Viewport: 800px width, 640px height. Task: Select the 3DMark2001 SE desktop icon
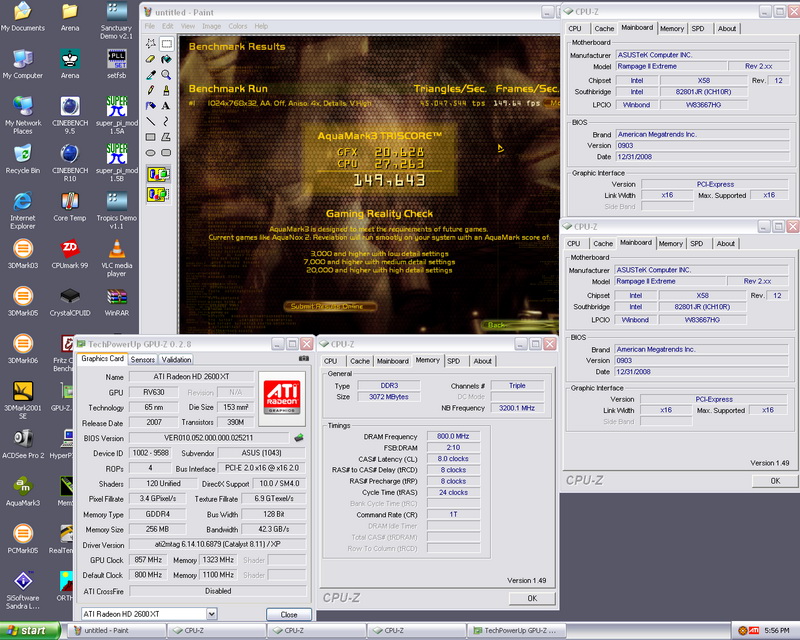[23, 400]
